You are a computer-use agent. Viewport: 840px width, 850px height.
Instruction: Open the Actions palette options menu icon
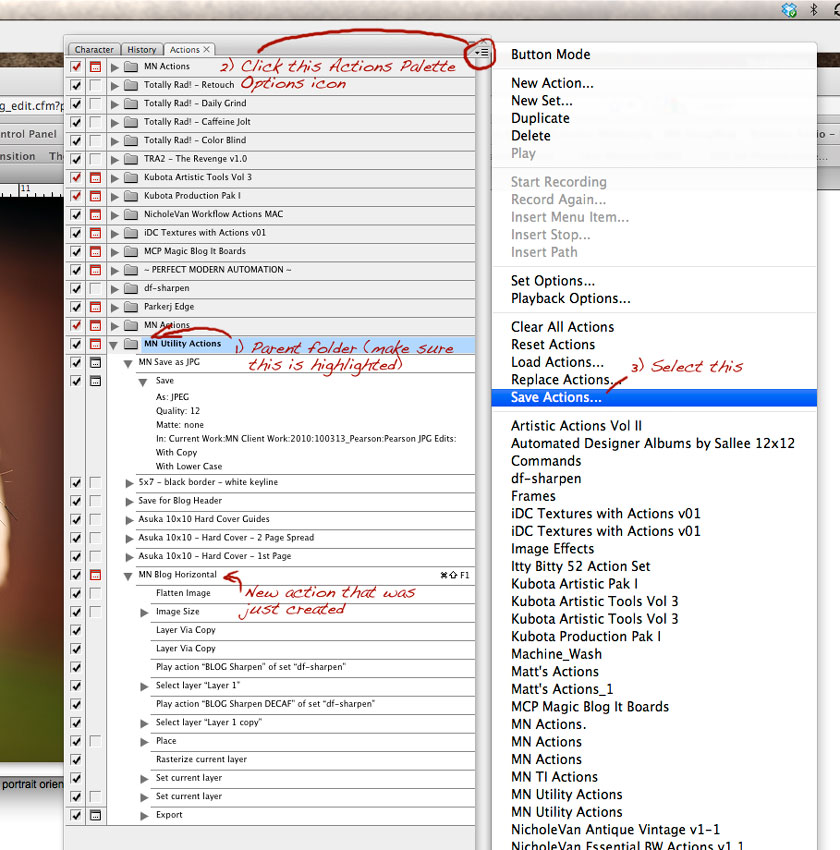[x=481, y=52]
